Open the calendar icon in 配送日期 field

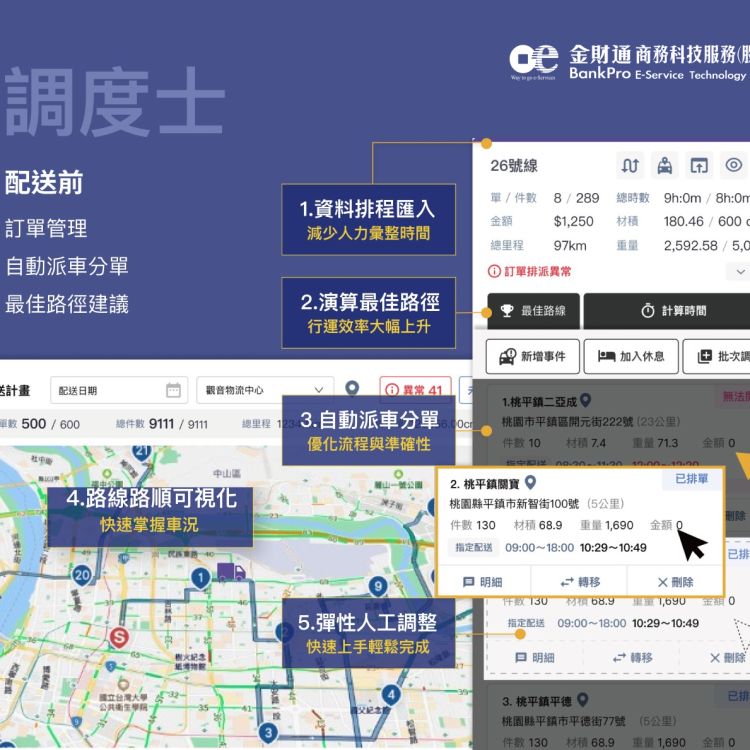pos(173,390)
